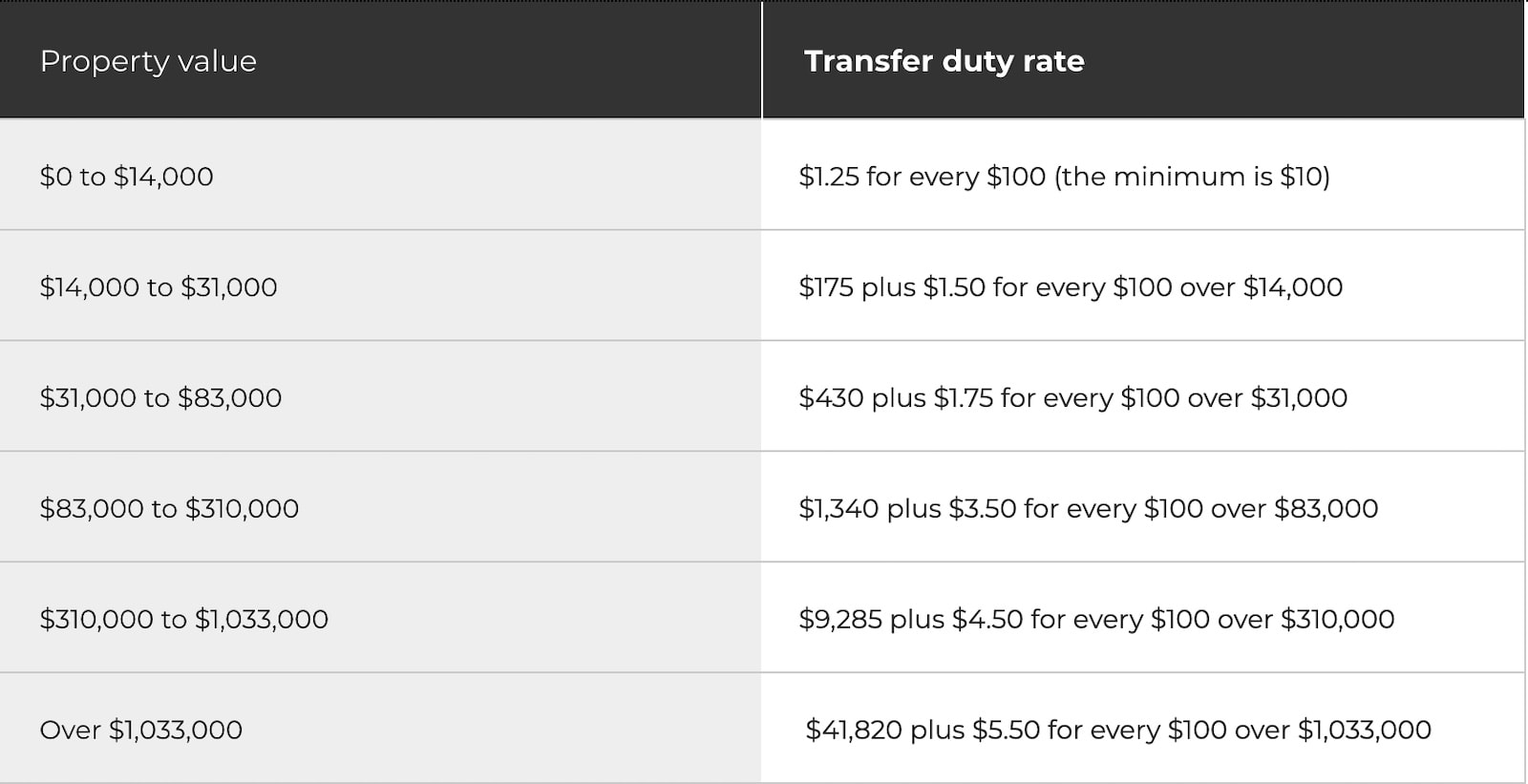
Task: Select the Over $1,033,000 property value cell
Action: click(x=380, y=729)
